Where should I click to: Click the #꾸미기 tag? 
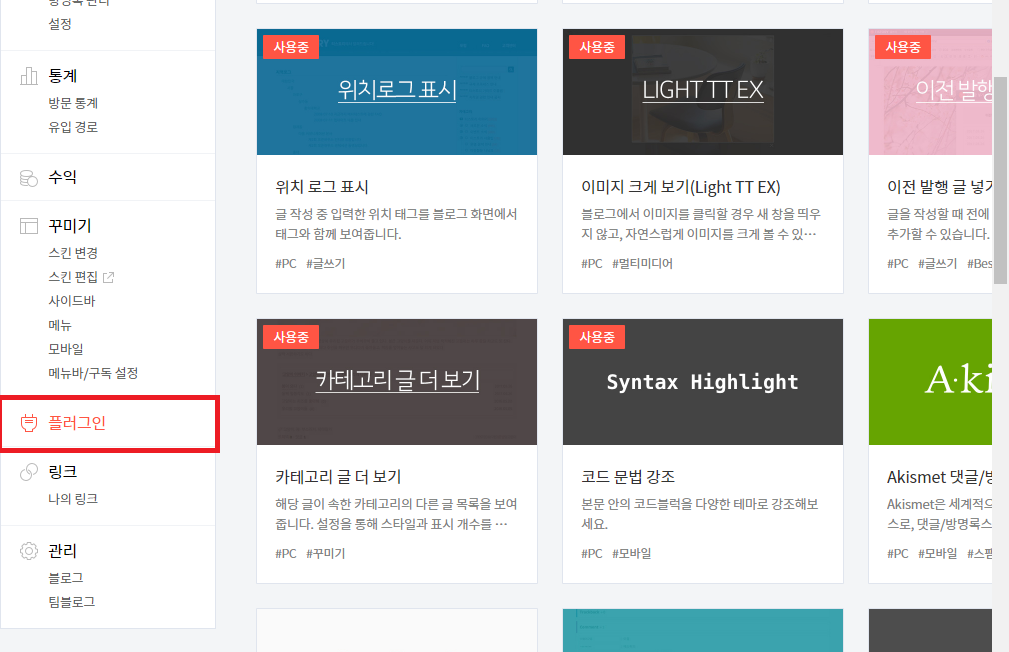pyautogui.click(x=326, y=554)
